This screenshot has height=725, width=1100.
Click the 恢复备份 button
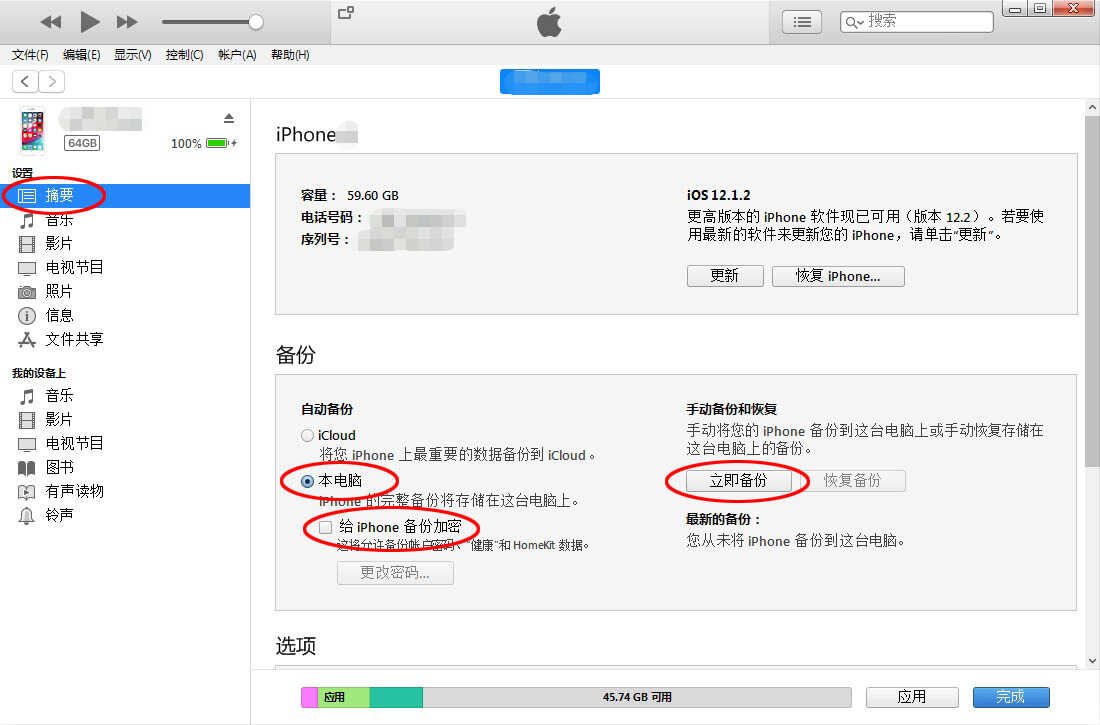[852, 481]
